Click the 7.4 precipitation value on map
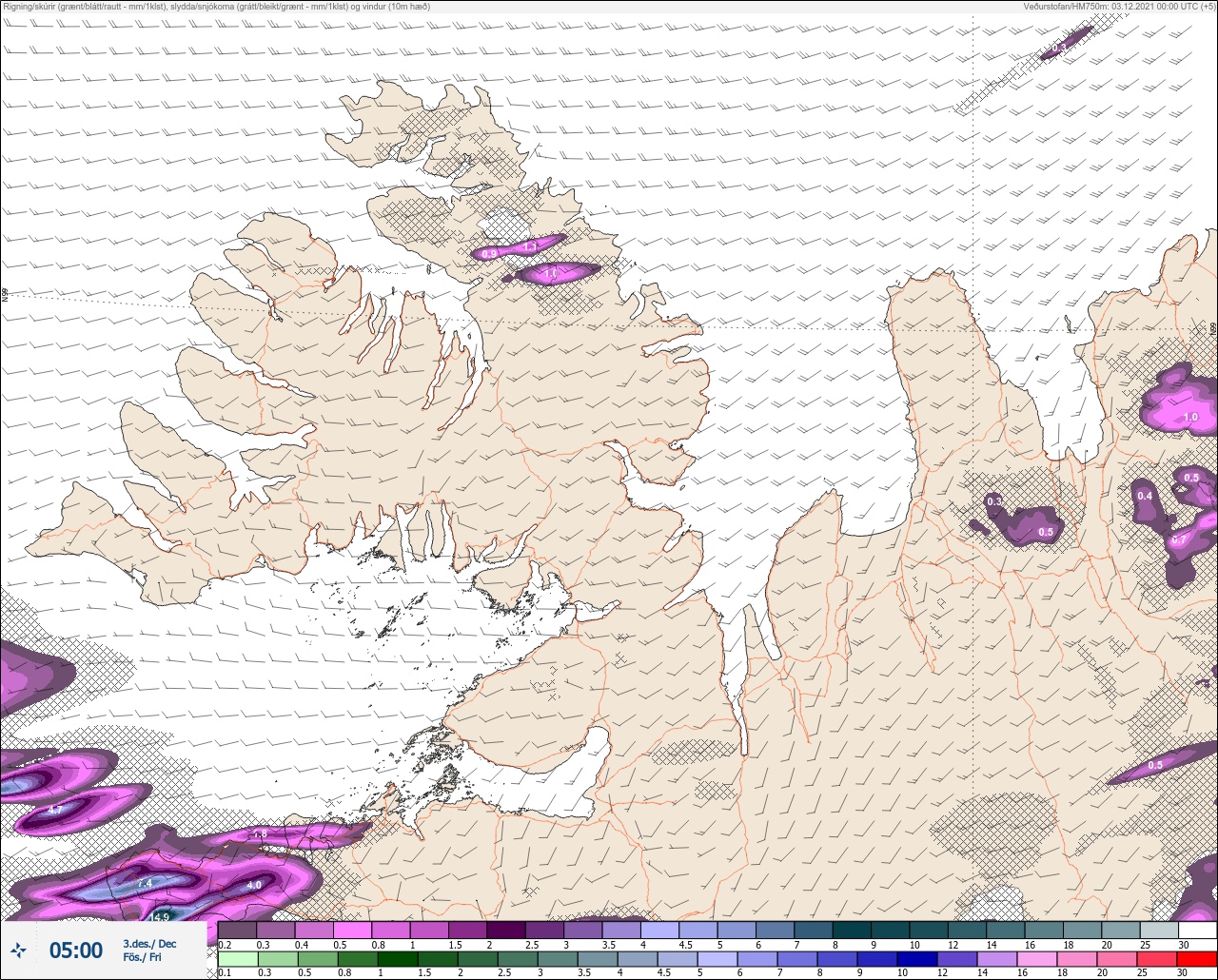 click(145, 884)
